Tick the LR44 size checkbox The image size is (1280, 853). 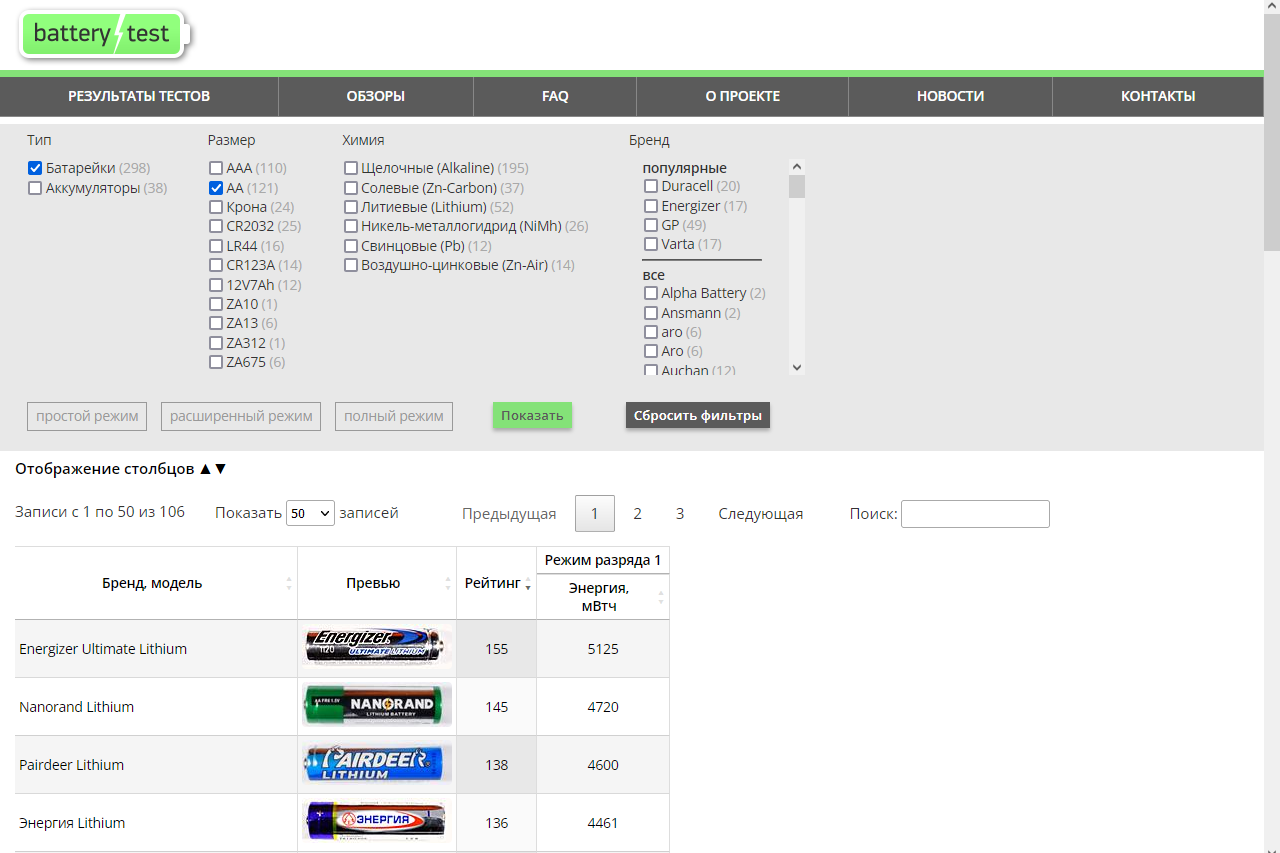216,246
